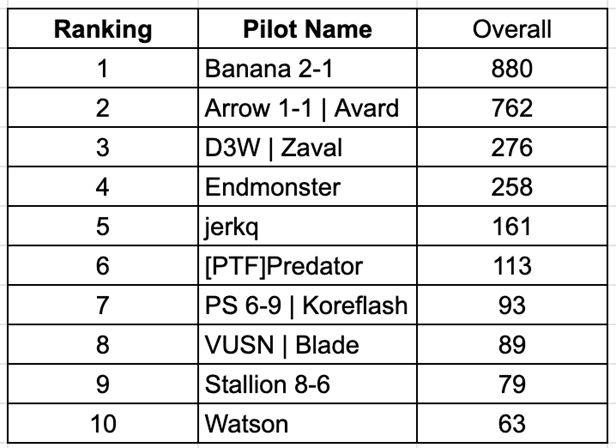Image resolution: width=616 pixels, height=448 pixels.
Task: Select the overall score 276 cell
Action: click(x=512, y=148)
